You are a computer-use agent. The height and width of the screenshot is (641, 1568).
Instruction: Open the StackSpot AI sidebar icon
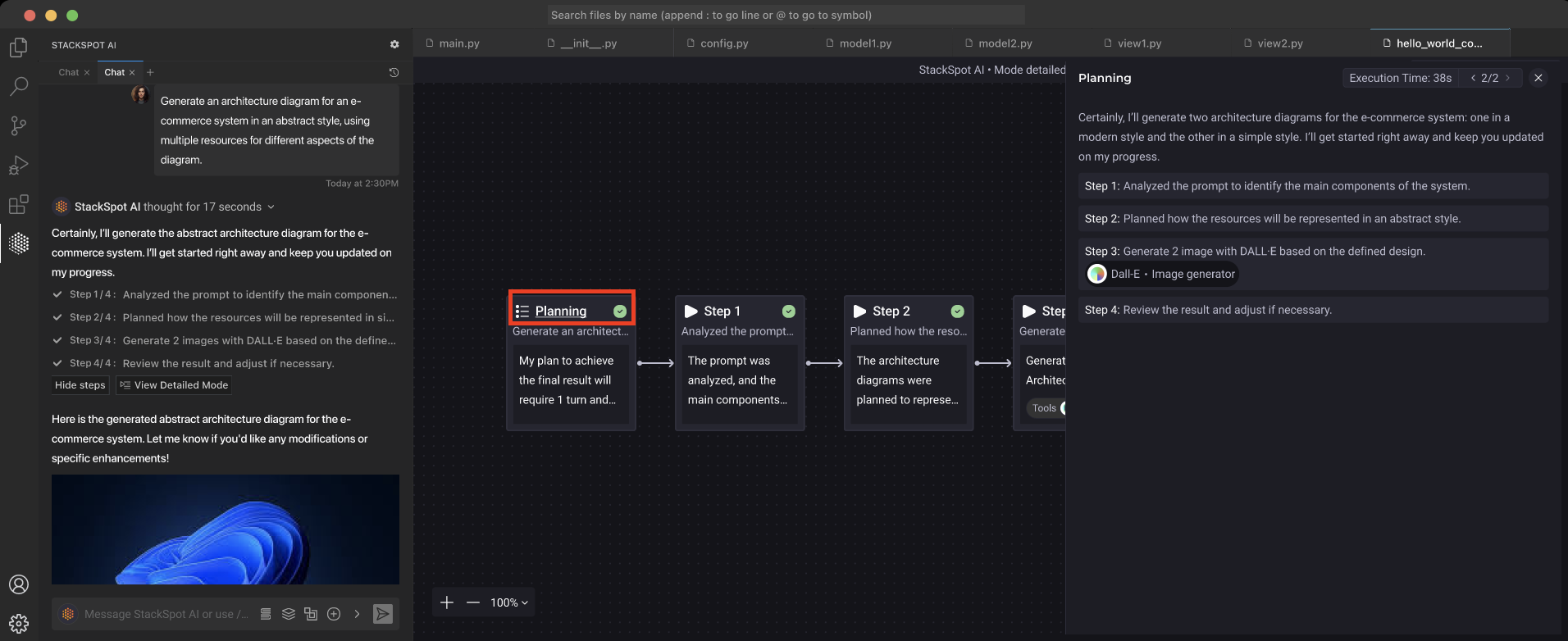point(19,243)
